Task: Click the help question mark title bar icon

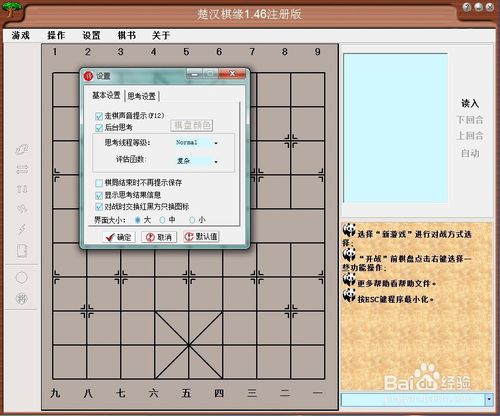Action: pos(467,7)
